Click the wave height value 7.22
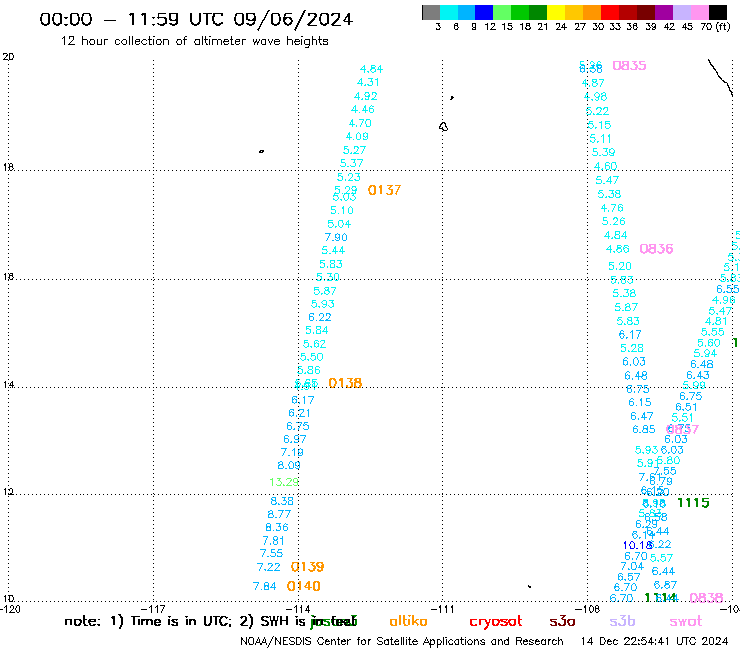Viewport: 740px width, 650px height. (269, 567)
